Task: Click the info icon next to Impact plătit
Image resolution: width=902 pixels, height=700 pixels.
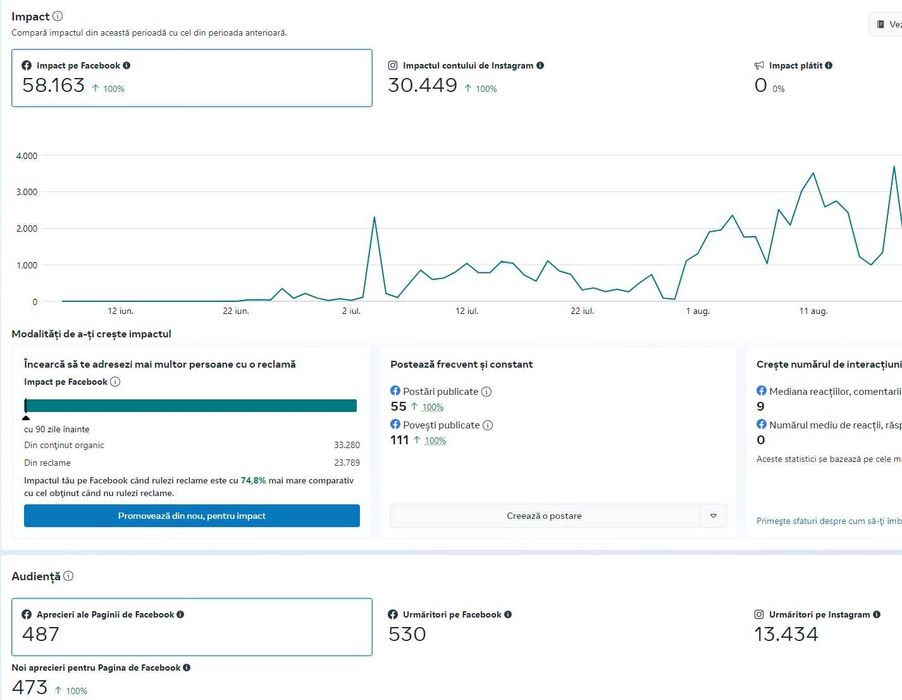Action: point(829,66)
